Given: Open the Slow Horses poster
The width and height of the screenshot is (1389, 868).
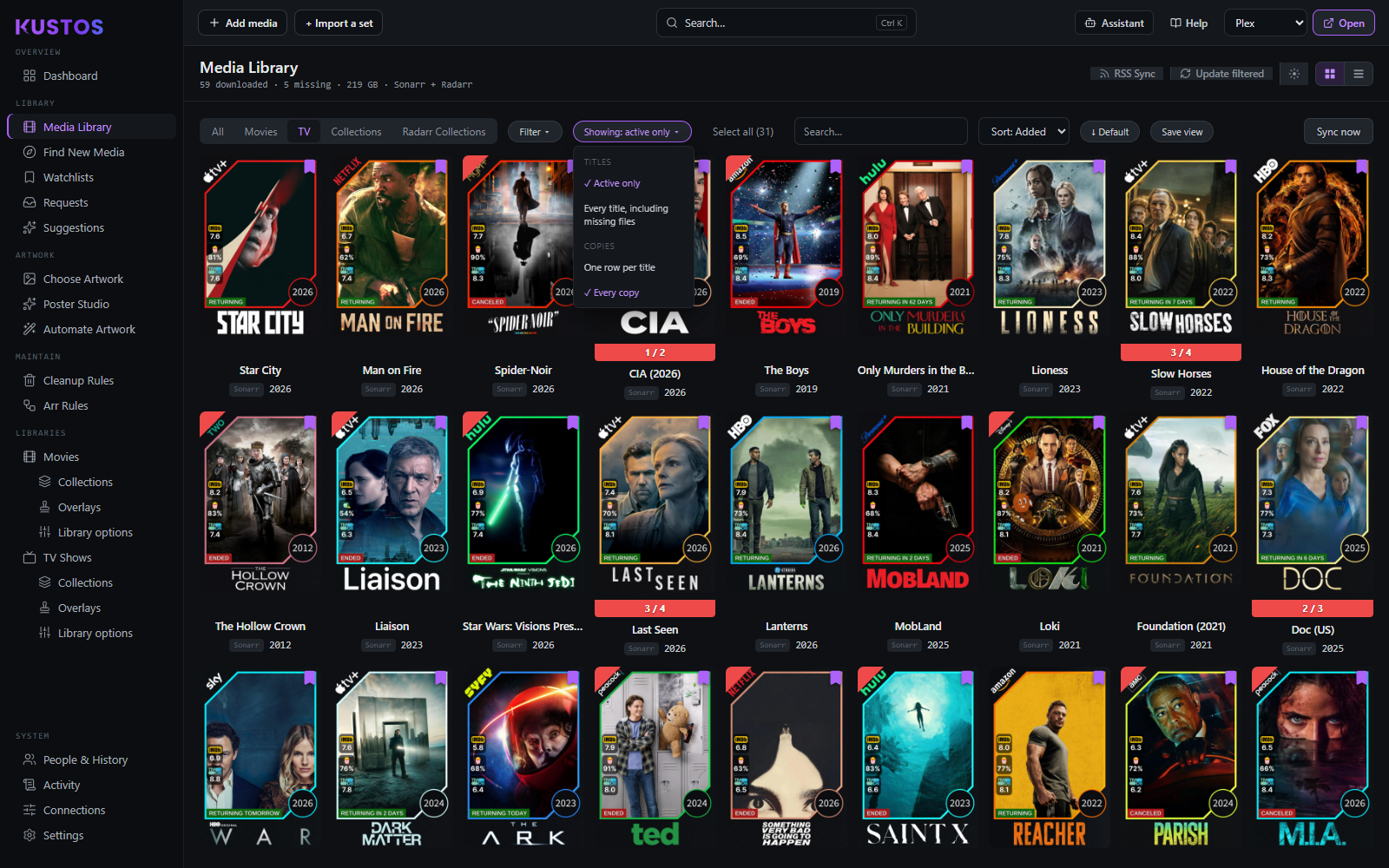Looking at the screenshot, I should [x=1181, y=248].
